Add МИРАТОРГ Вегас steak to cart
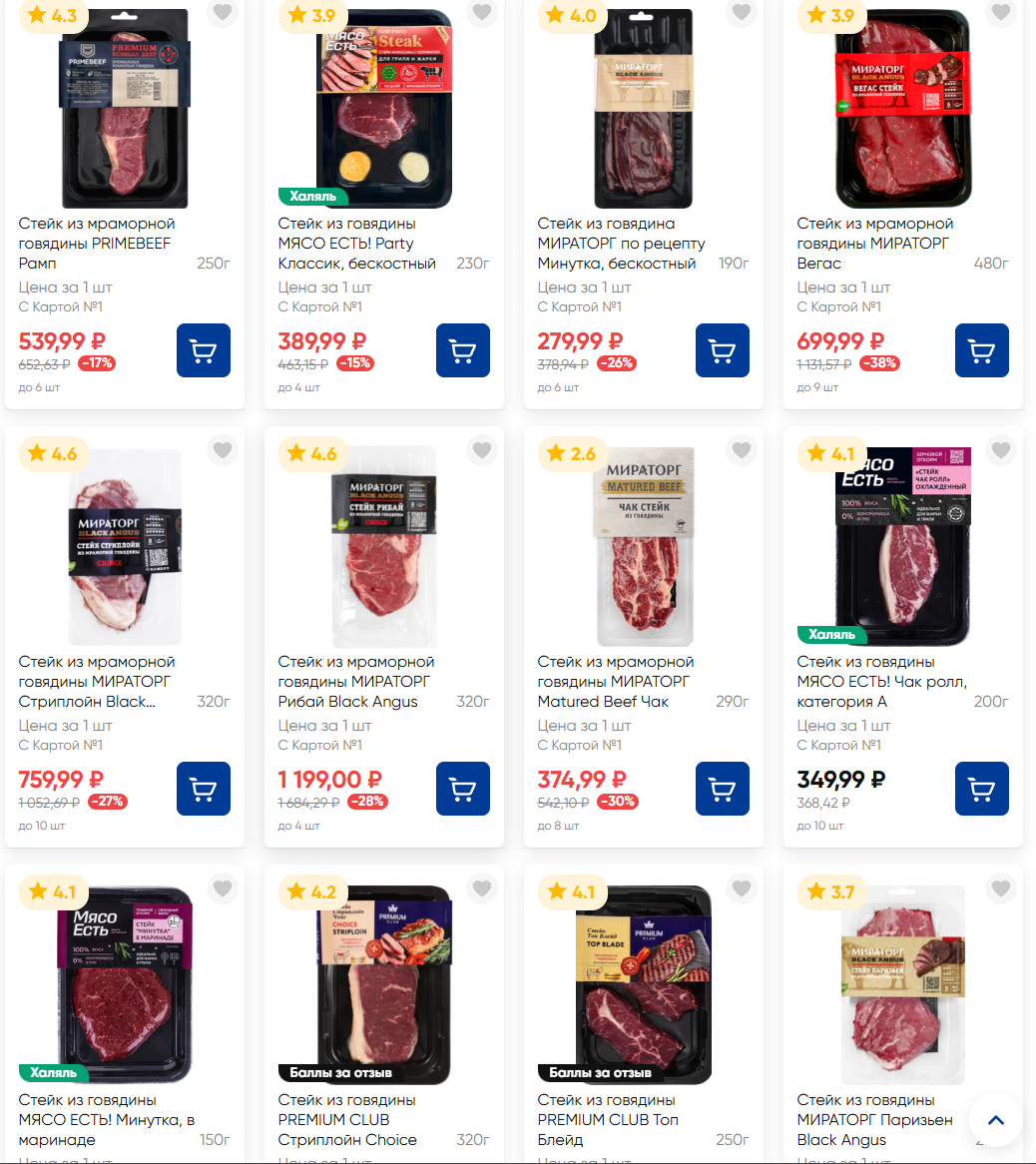 pos(982,350)
